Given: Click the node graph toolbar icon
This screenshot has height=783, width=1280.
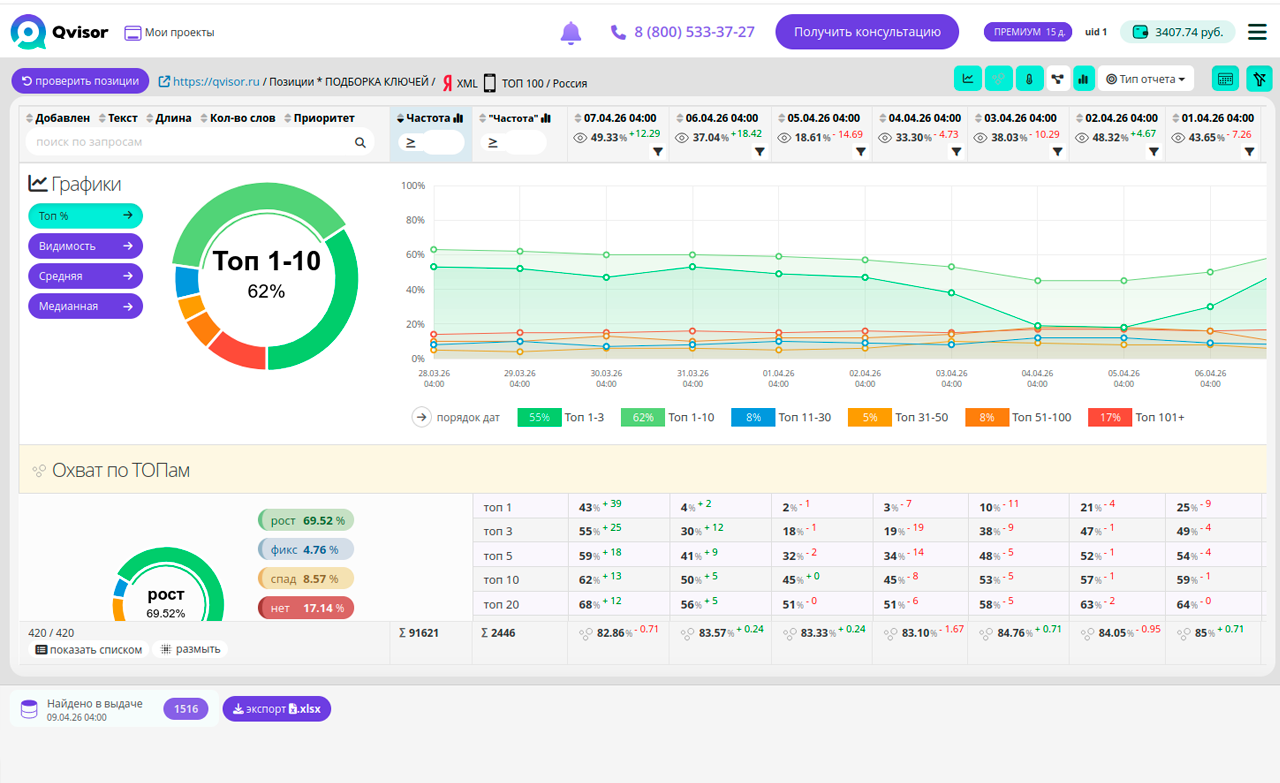Looking at the screenshot, I should pyautogui.click(x=1056, y=79).
